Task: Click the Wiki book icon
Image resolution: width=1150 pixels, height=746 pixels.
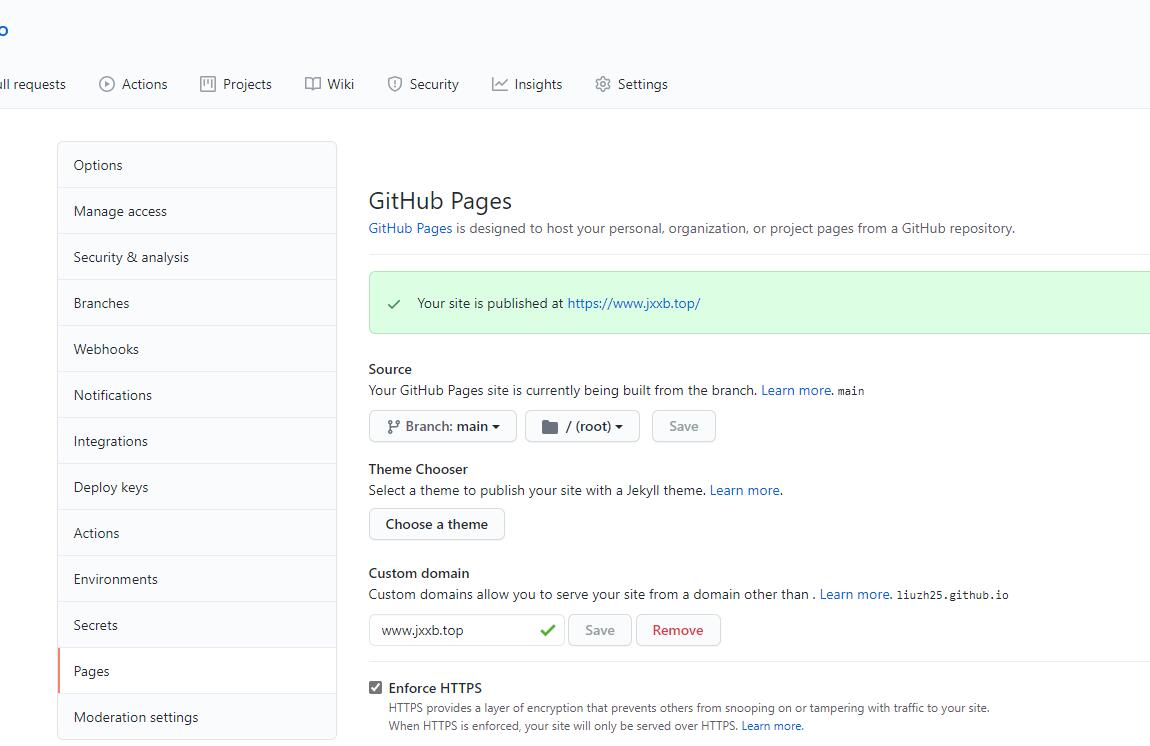Action: 313,85
